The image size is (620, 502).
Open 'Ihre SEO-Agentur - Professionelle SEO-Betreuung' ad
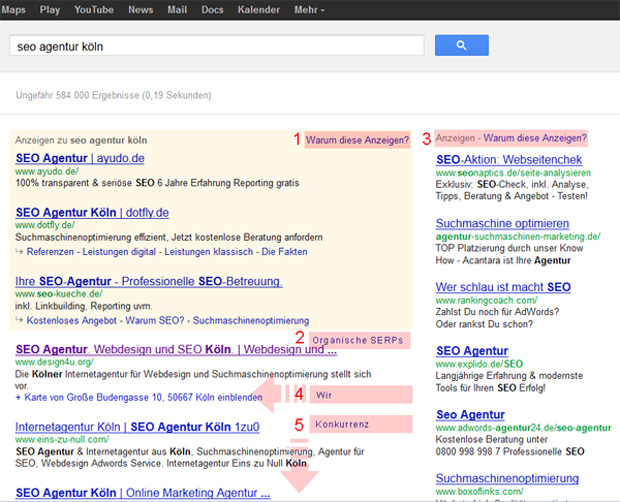[x=149, y=281]
